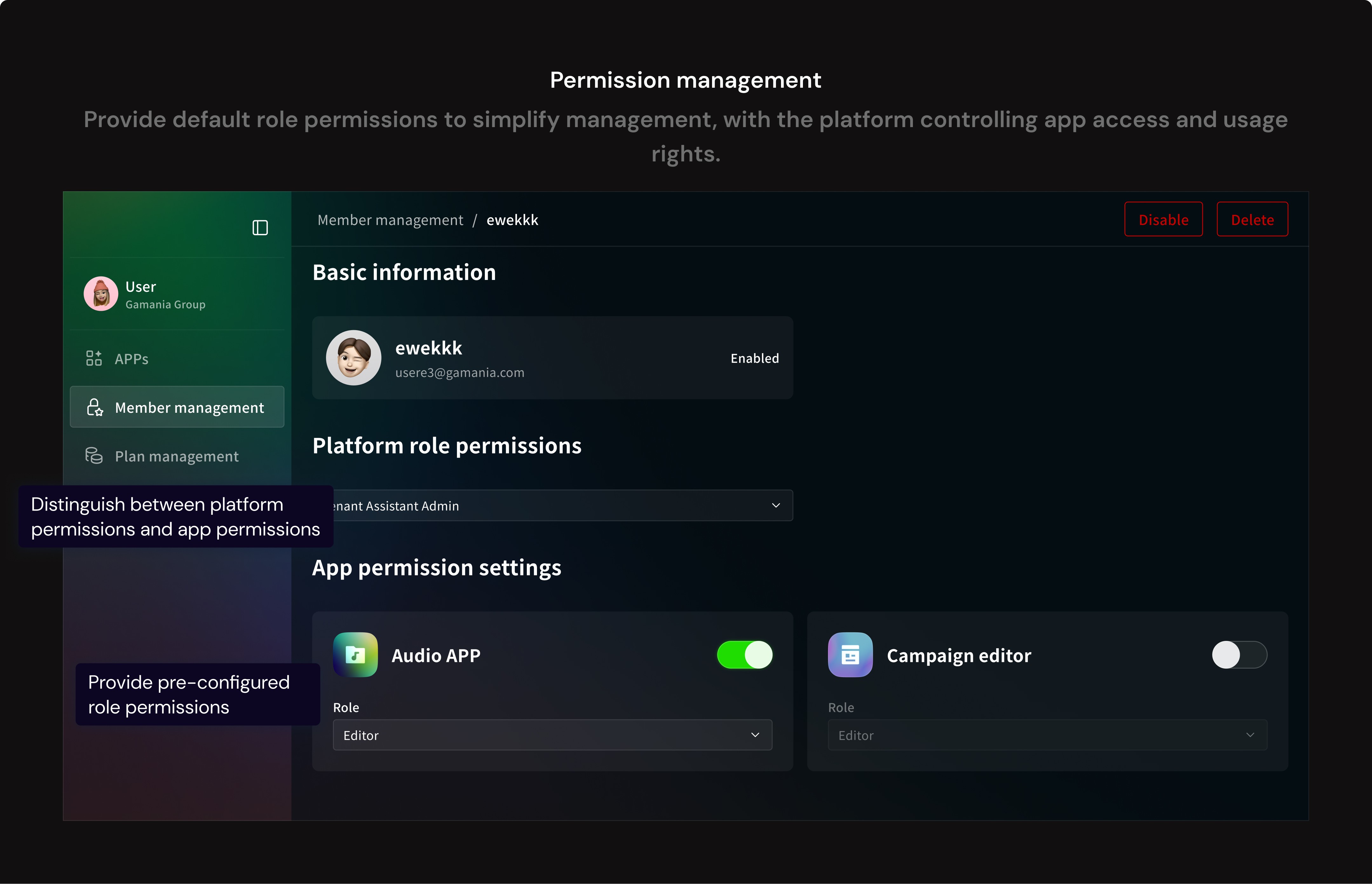Click the Campaign editor app icon
This screenshot has width=1372, height=884.
tap(850, 654)
